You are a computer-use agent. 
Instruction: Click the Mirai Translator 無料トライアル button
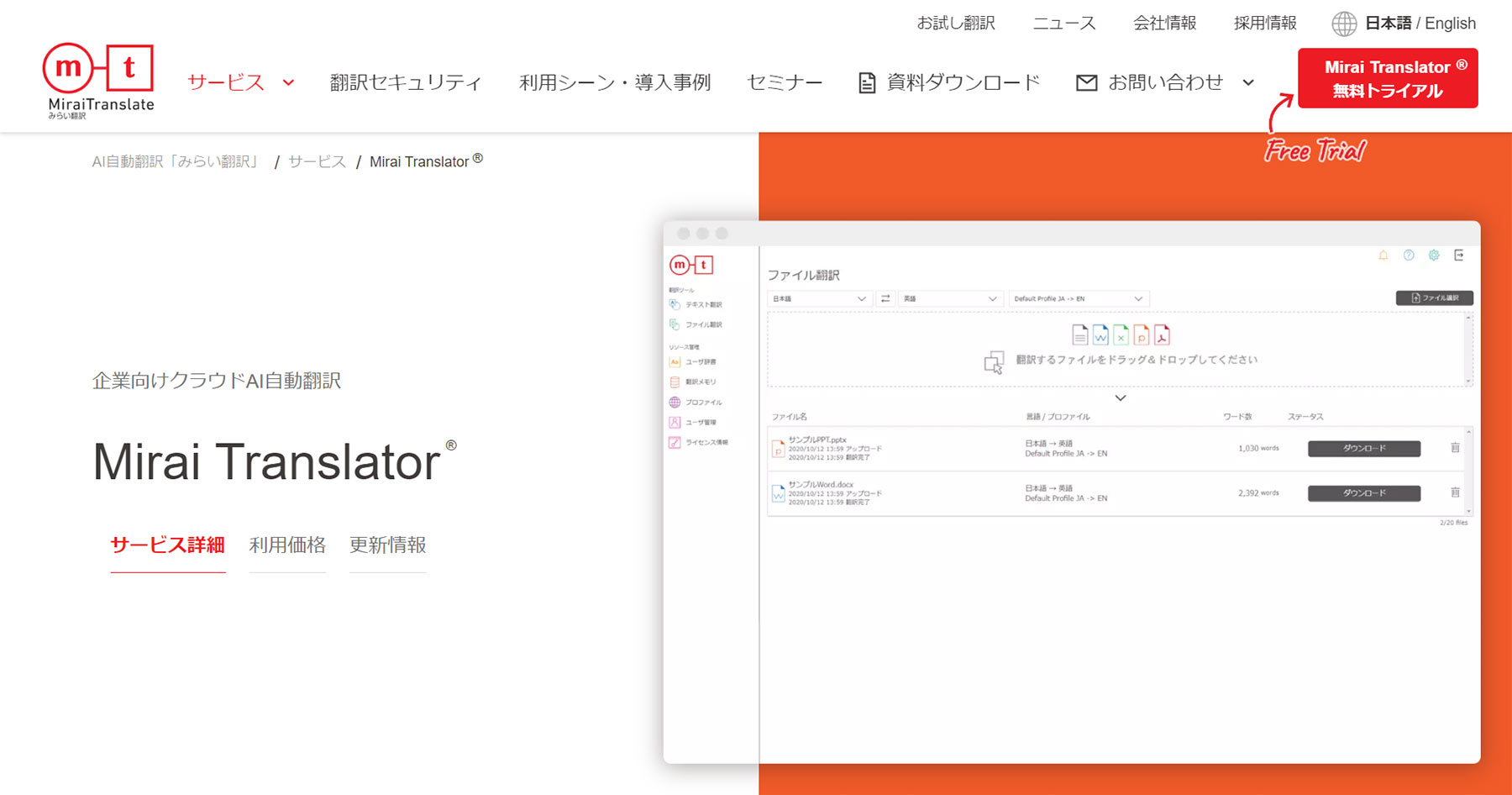click(x=1388, y=78)
